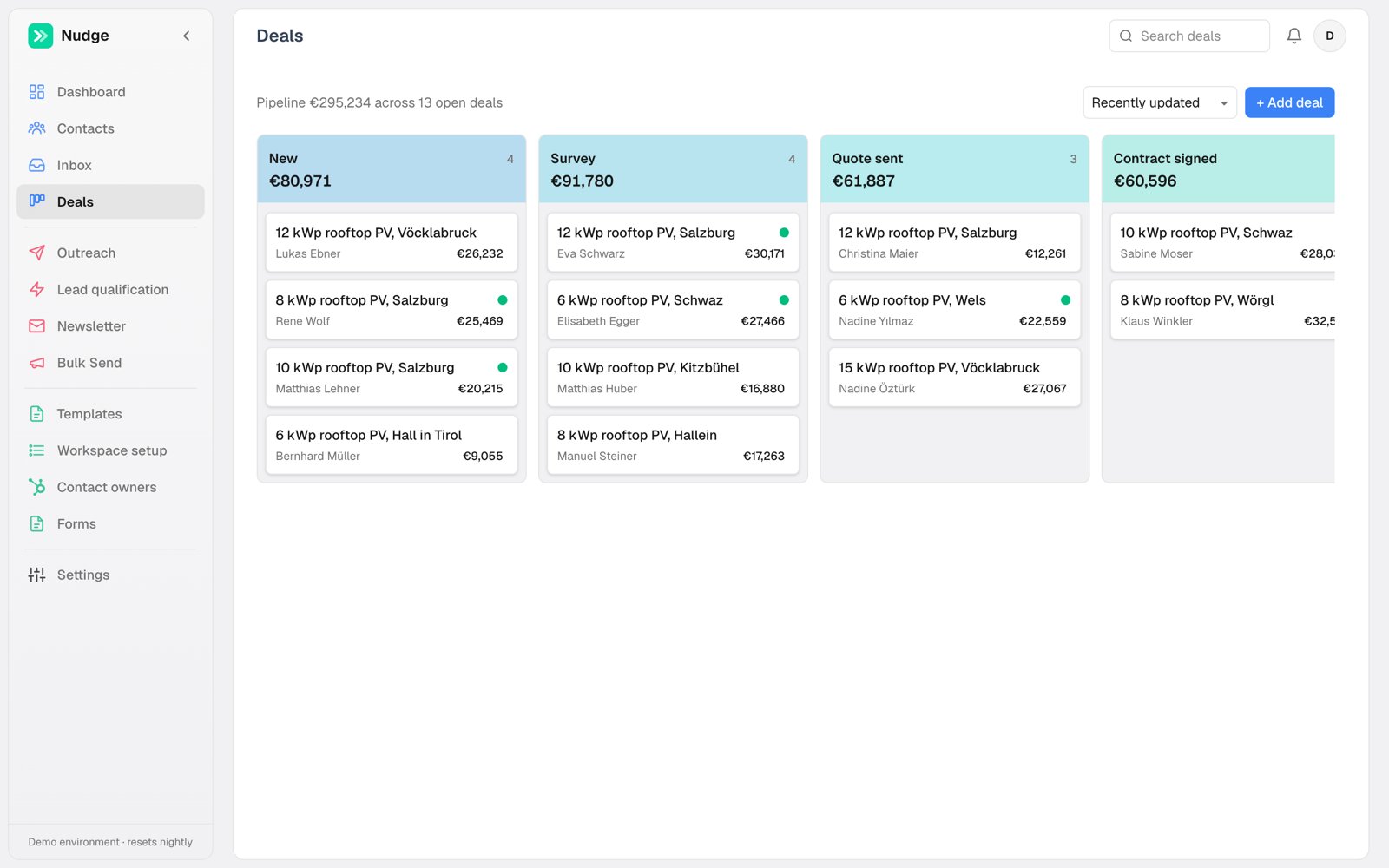
Task: Click green dot on Elisabeth Egger deal
Action: [784, 300]
